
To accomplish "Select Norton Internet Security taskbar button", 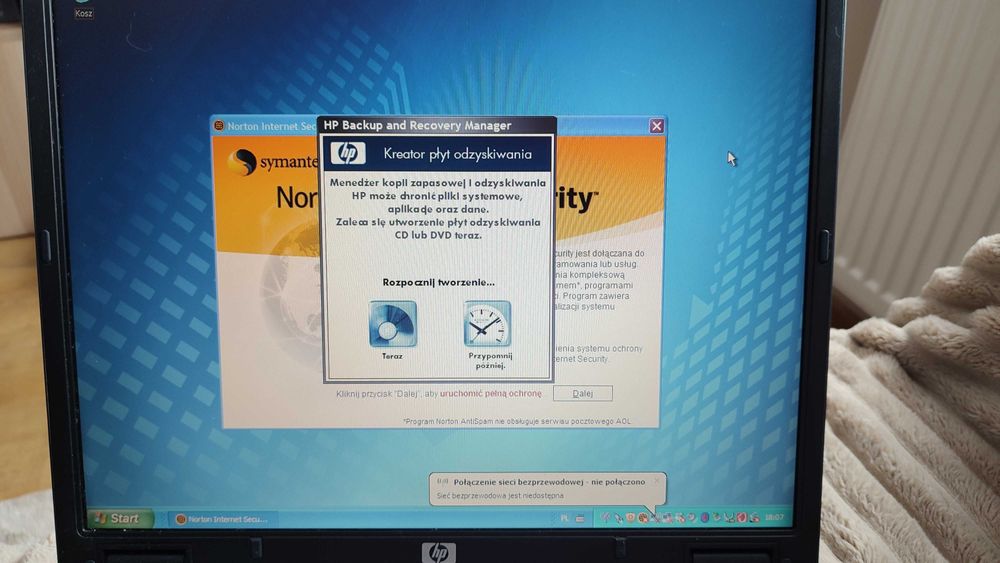I will 223,519.
